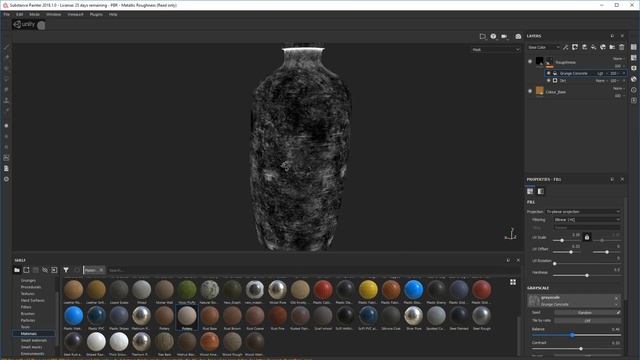Open the Plugins menu
Image resolution: width=640 pixels, height=360 pixels.
96,14
